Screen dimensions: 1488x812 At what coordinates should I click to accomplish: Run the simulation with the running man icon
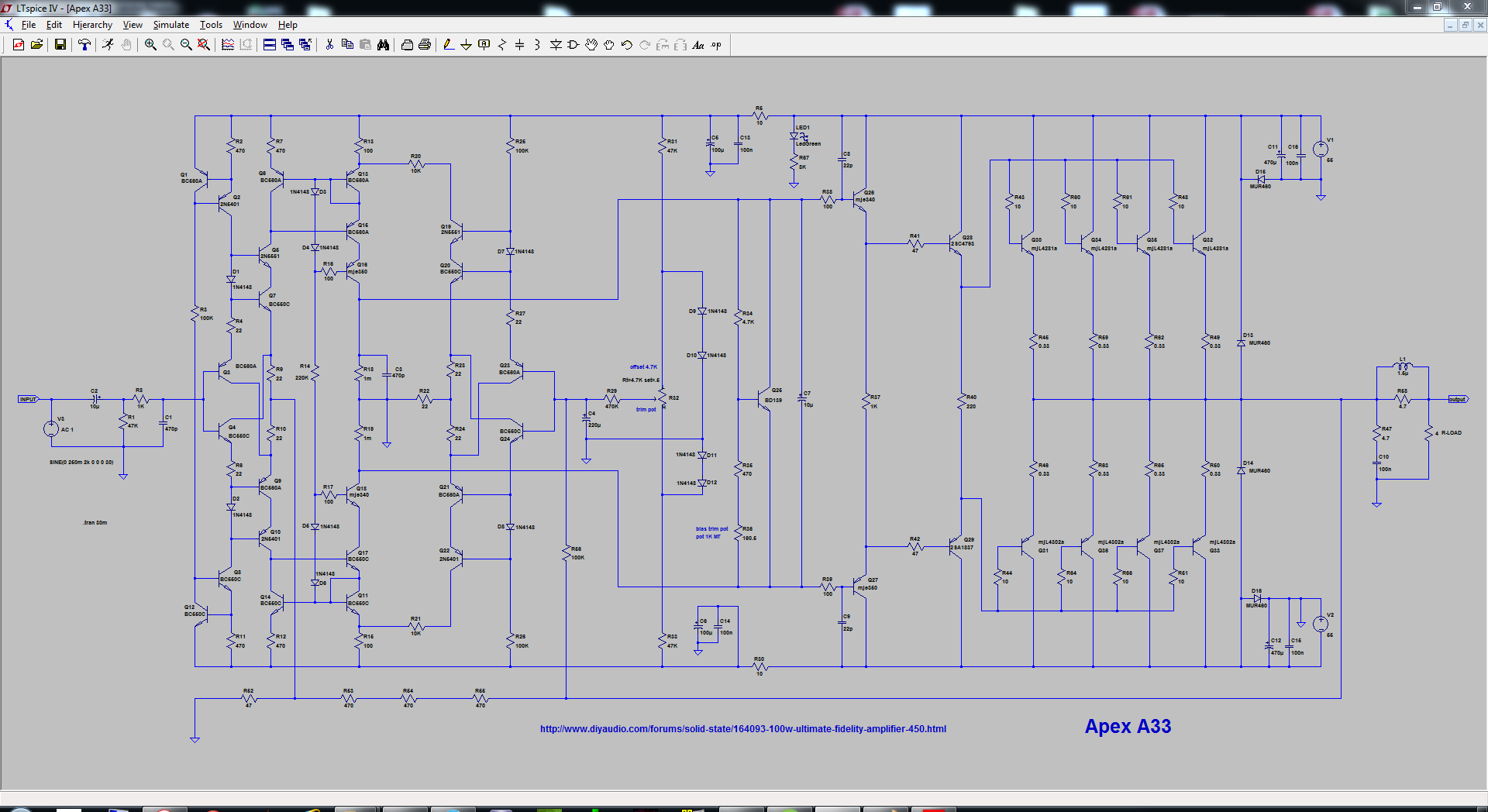coord(108,45)
